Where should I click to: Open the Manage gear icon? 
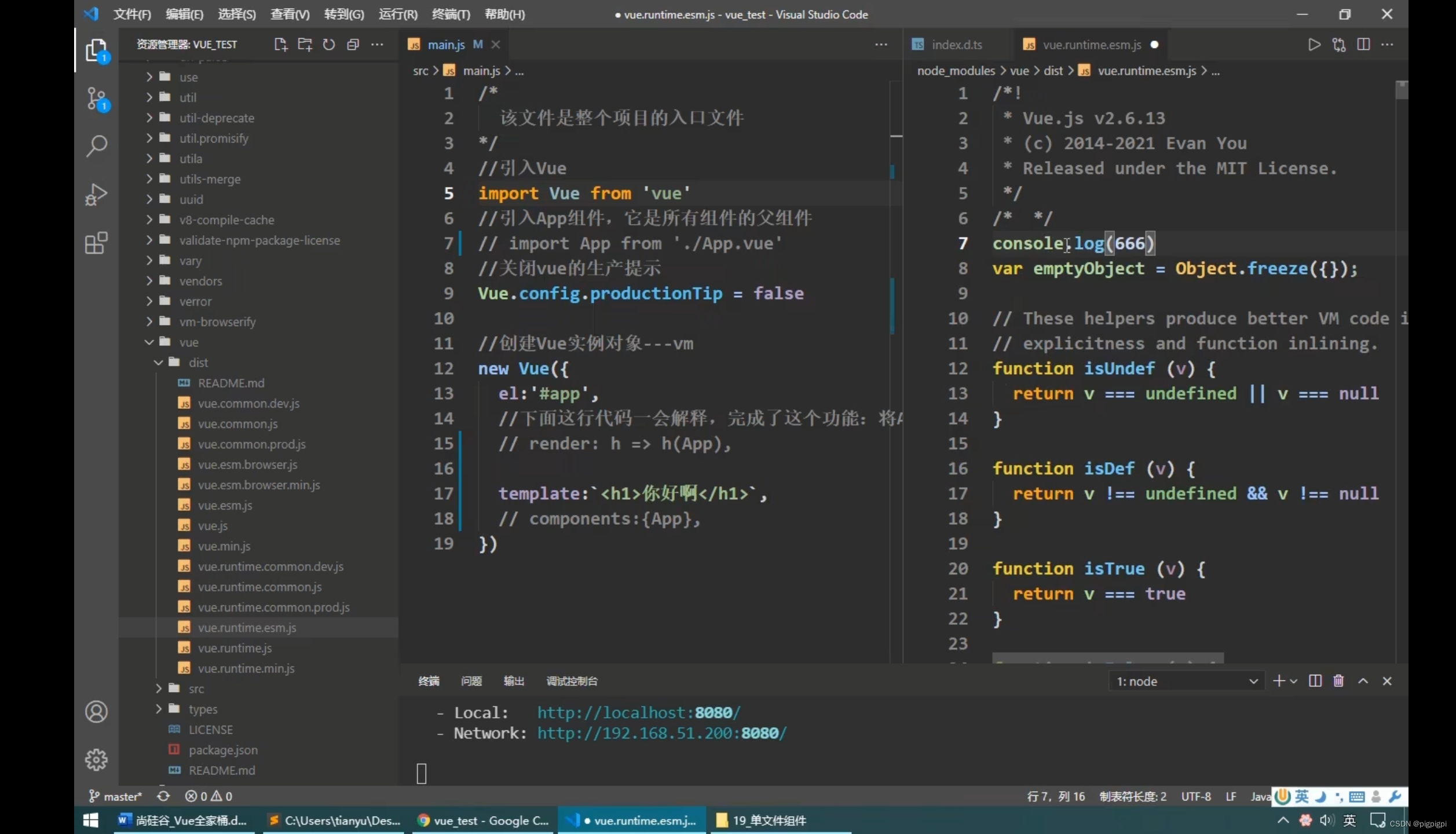96,759
